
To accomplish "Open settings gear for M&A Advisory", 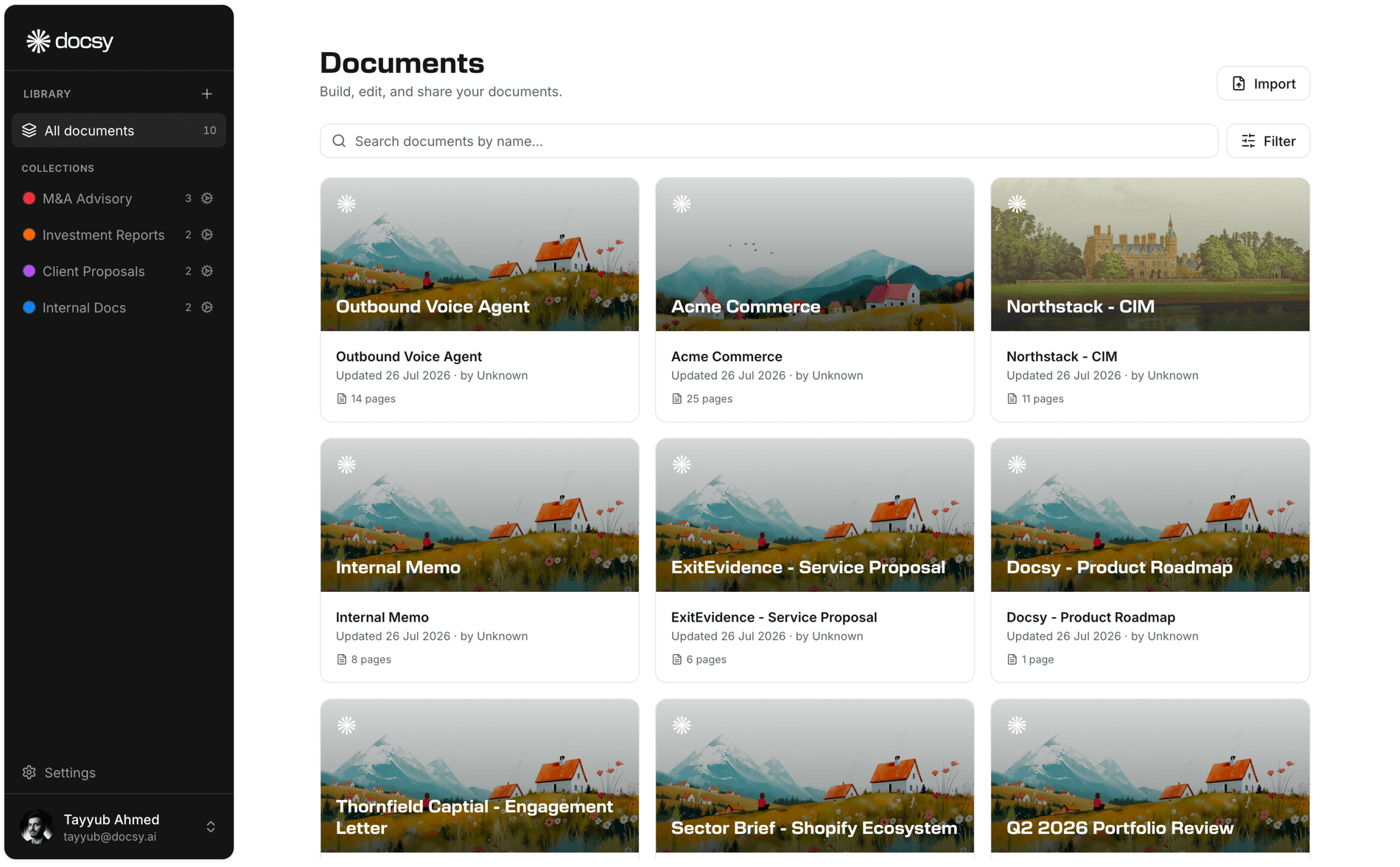I will [x=207, y=198].
